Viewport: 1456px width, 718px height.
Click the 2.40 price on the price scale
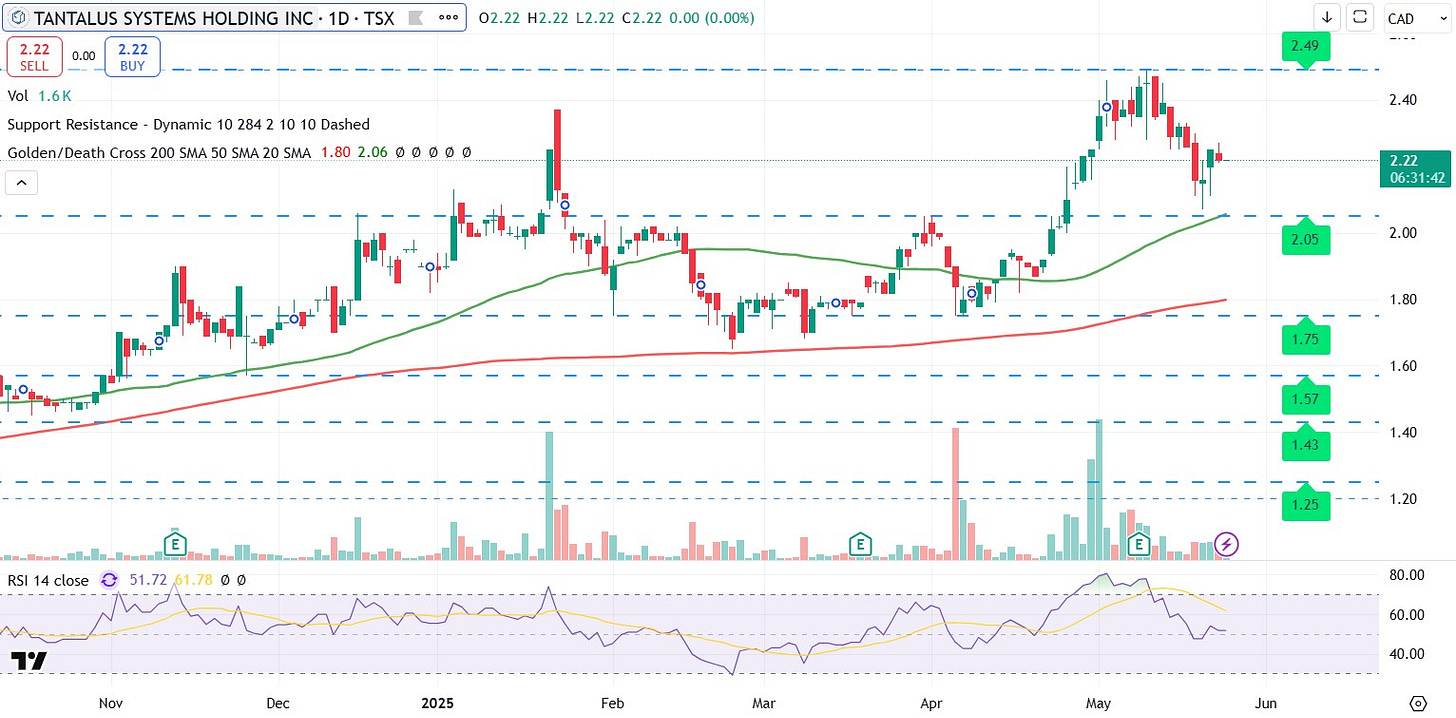tap(1403, 100)
